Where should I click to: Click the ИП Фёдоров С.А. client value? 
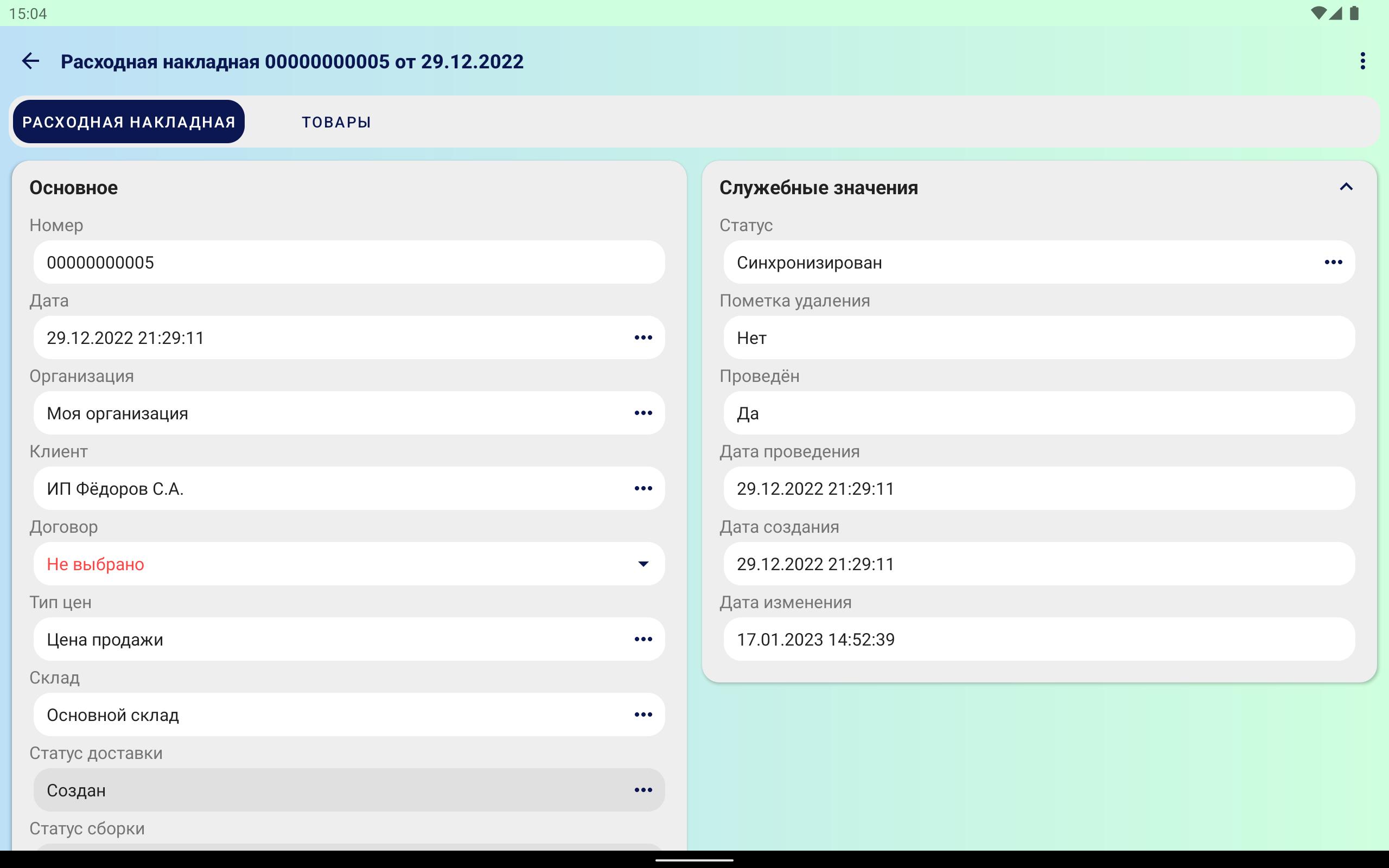pos(115,489)
